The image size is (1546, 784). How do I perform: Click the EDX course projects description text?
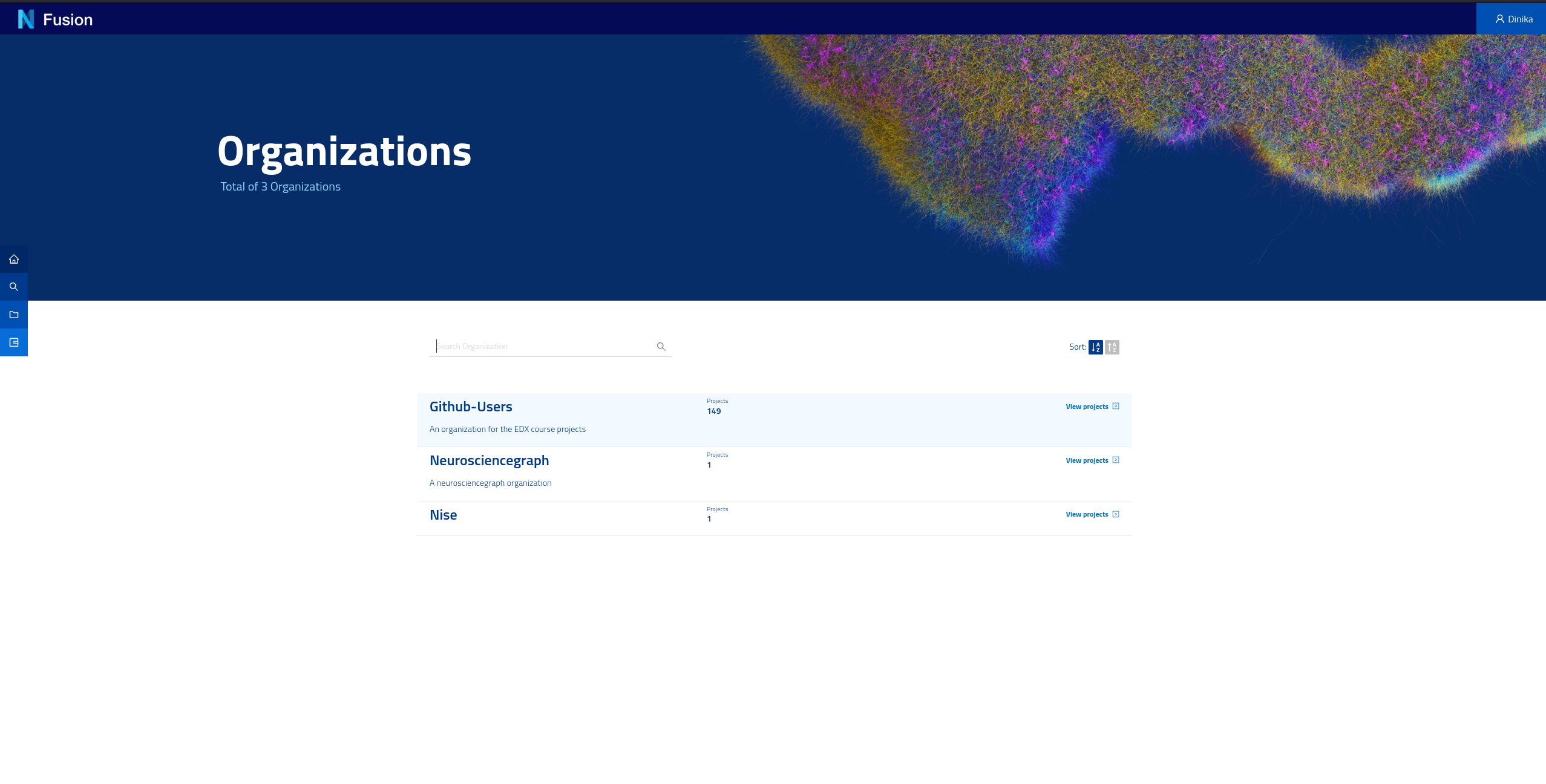click(x=508, y=429)
